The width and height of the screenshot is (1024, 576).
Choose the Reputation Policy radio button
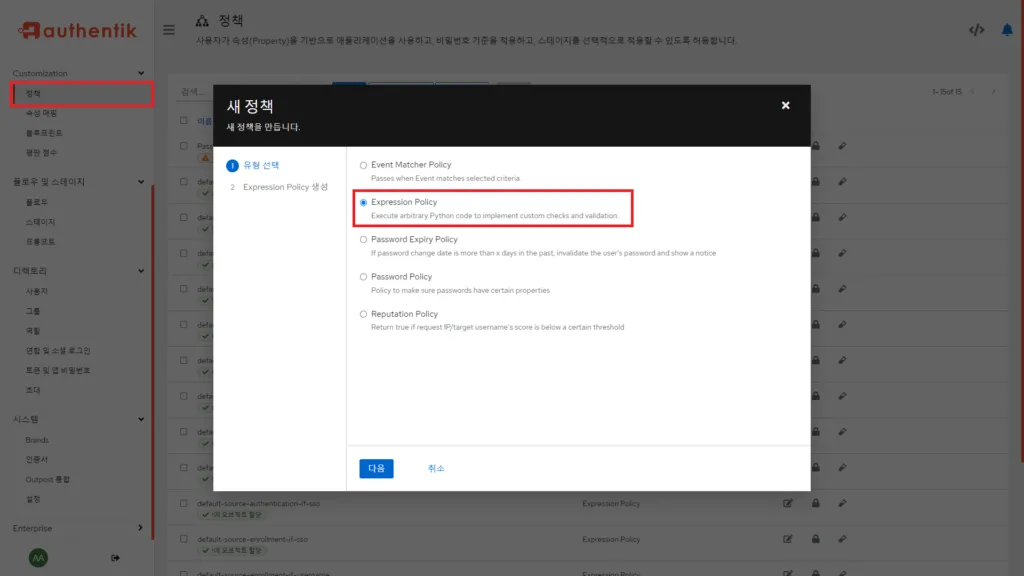coord(361,314)
